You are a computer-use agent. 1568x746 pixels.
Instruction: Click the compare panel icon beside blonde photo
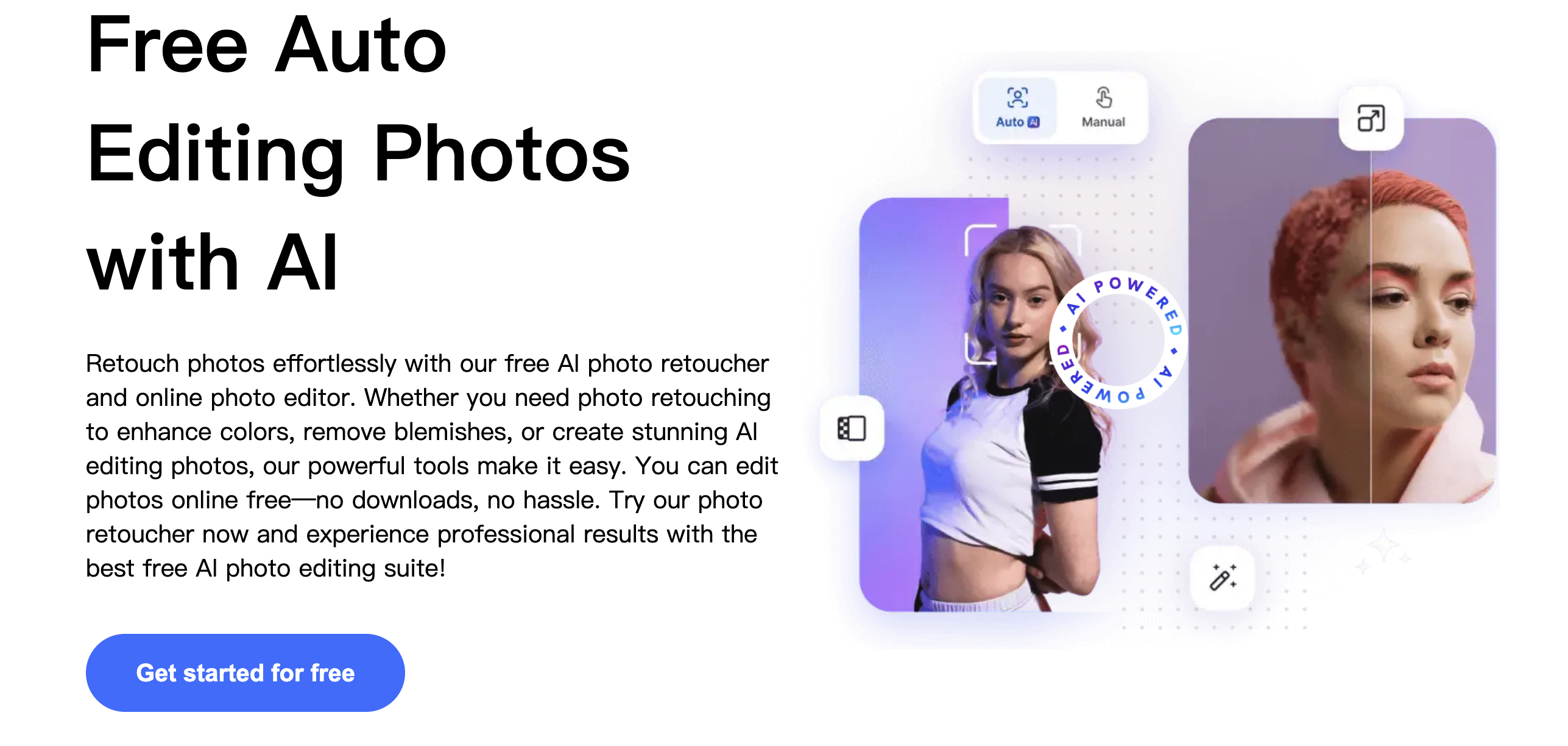pyautogui.click(x=852, y=428)
